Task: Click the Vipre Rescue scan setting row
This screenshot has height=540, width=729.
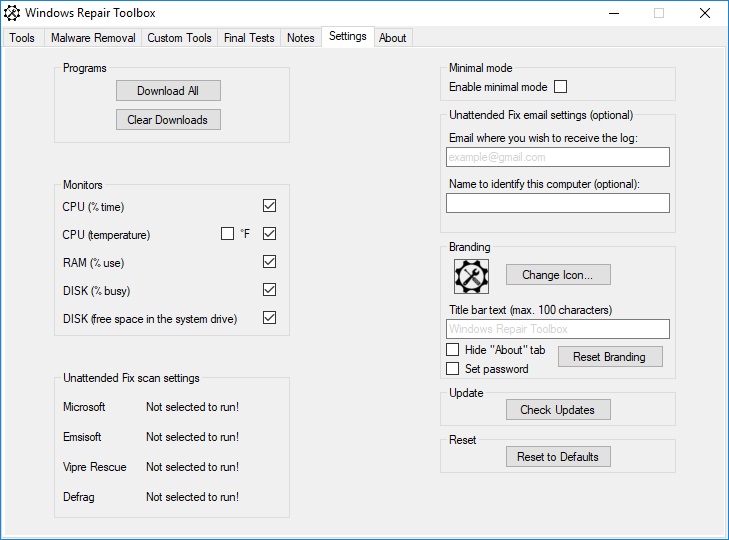Action: pyautogui.click(x=151, y=467)
